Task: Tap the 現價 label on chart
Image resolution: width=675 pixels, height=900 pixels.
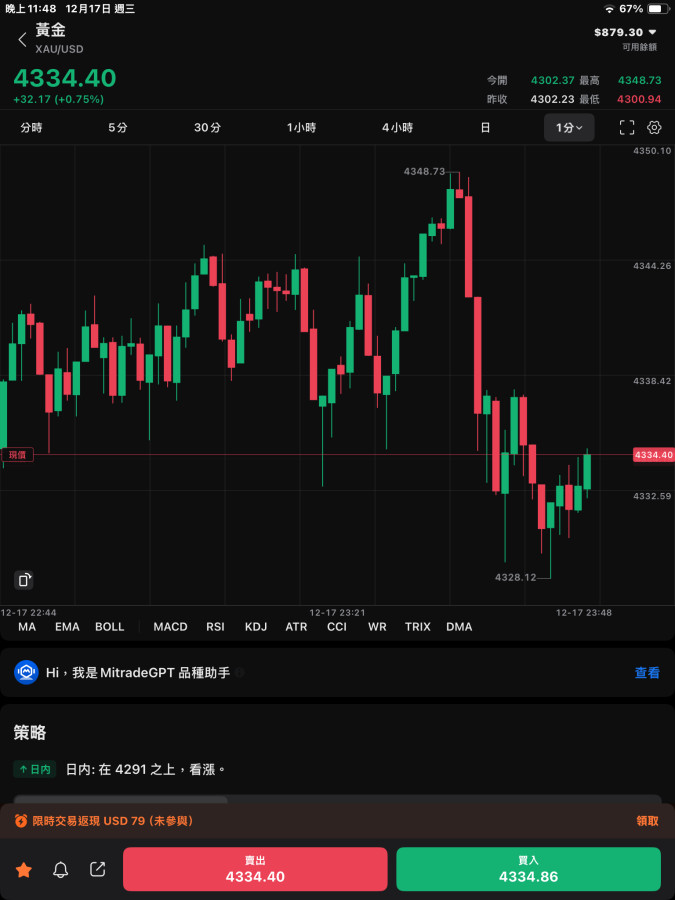Action: point(17,455)
